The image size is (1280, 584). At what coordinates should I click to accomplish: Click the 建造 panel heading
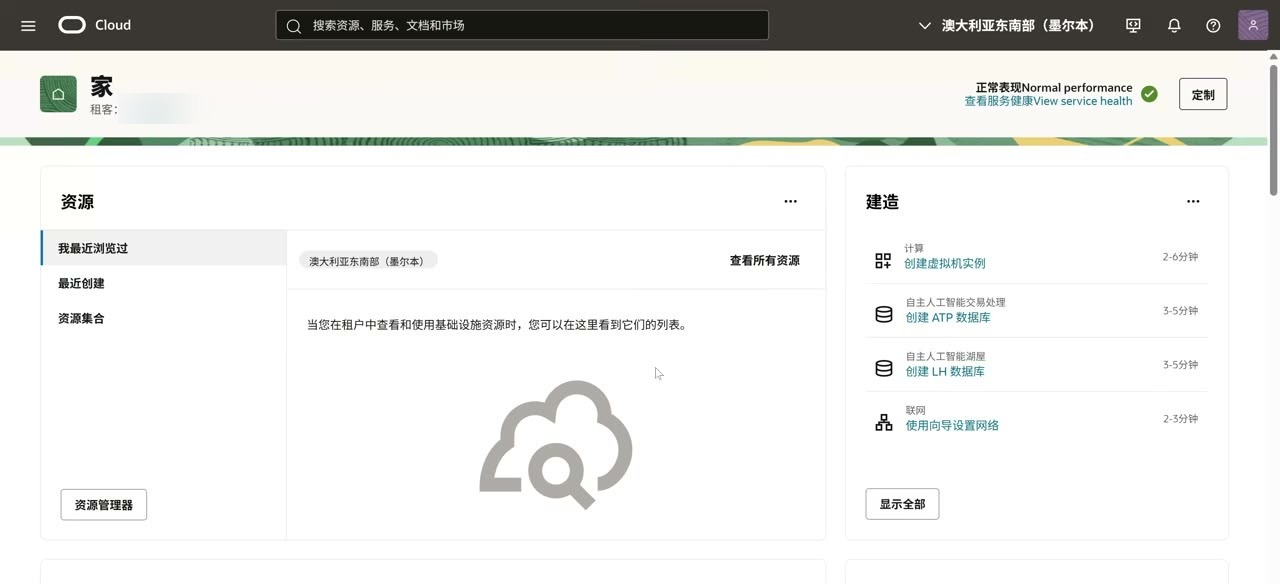[882, 202]
